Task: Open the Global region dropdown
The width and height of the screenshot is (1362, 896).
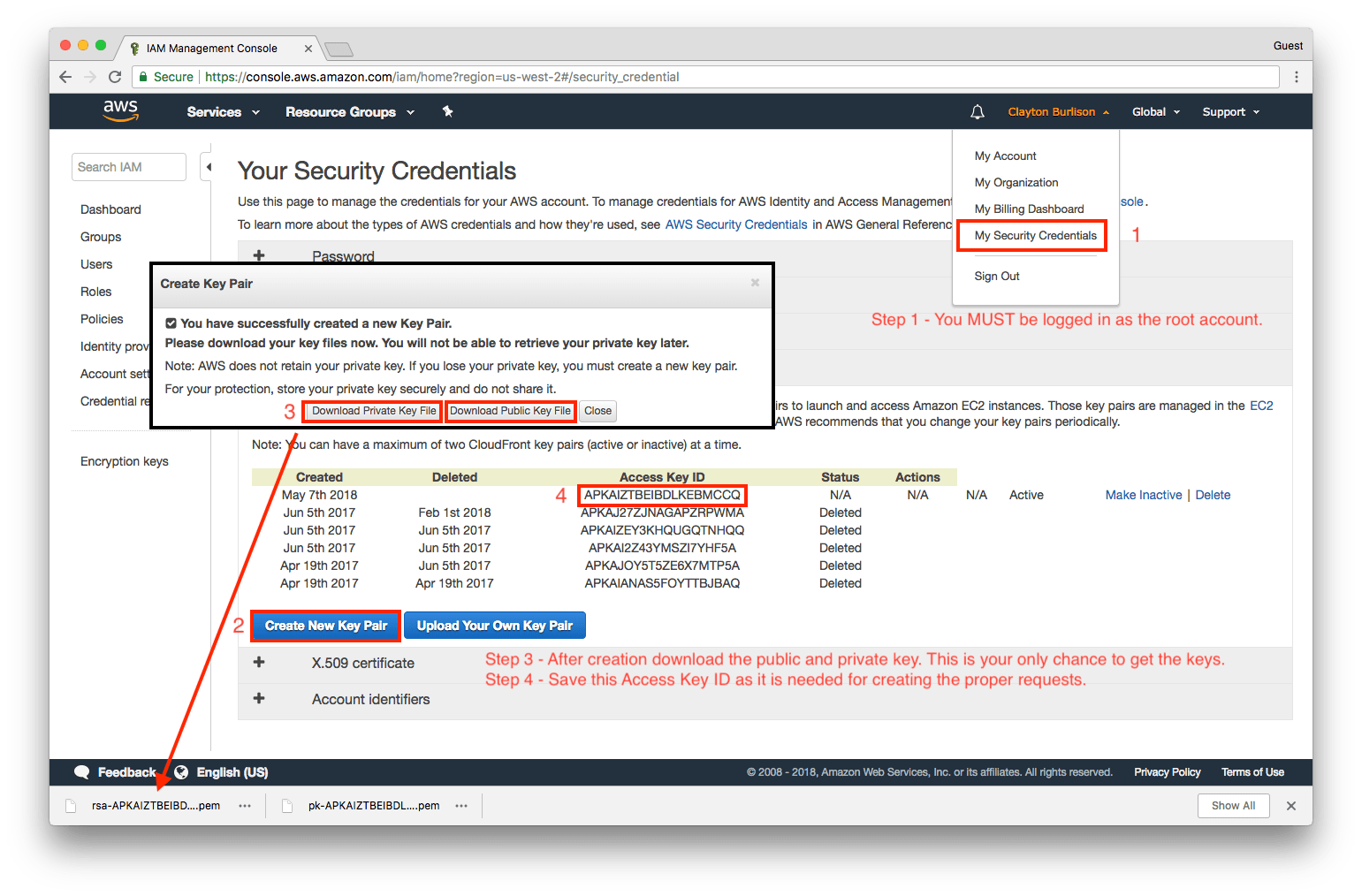Action: pos(1156,112)
